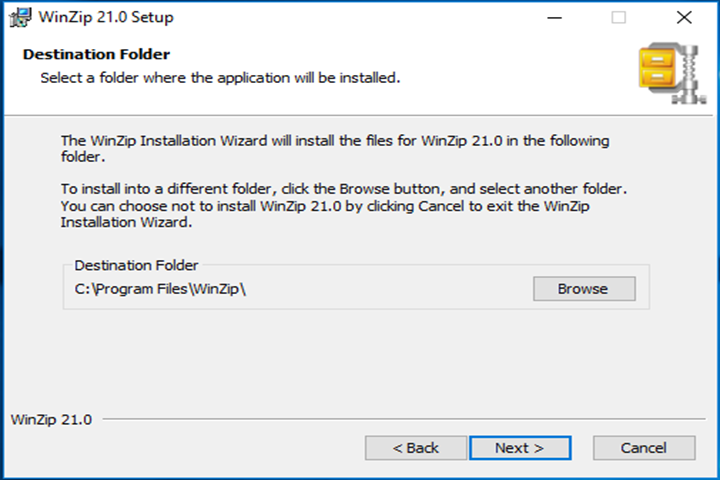
Task: Click the bold Destination Folder heading
Action: [x=96, y=54]
